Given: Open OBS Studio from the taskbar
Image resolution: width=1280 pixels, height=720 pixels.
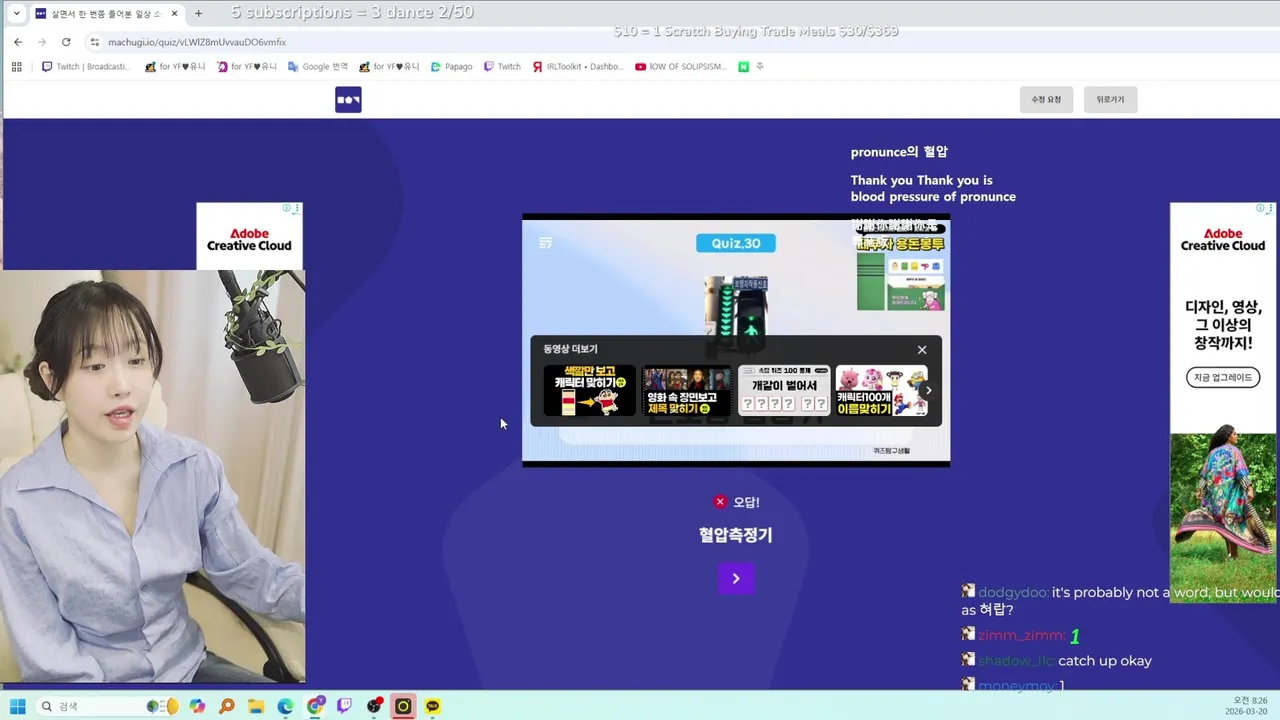Looking at the screenshot, I should [374, 706].
